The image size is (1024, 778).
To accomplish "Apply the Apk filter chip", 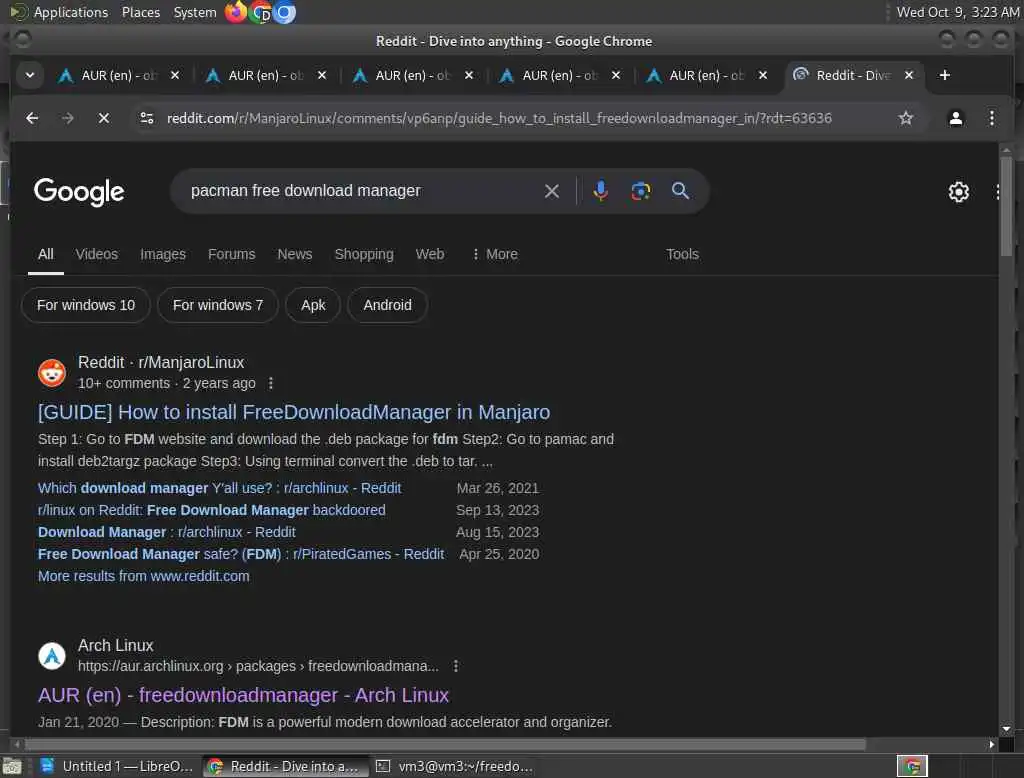I will (x=313, y=305).
